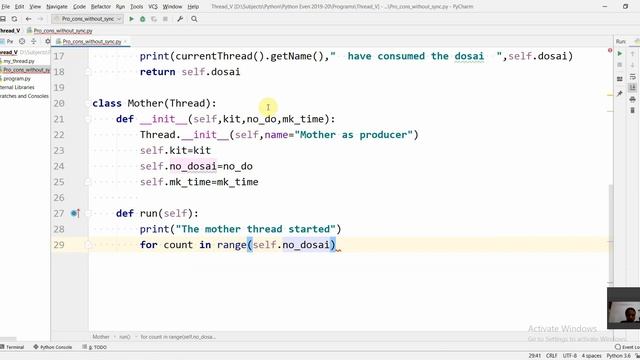The image size is (640, 360).
Task: Change indent setting 4 spaces in status bar
Action: pyautogui.click(x=591, y=356)
